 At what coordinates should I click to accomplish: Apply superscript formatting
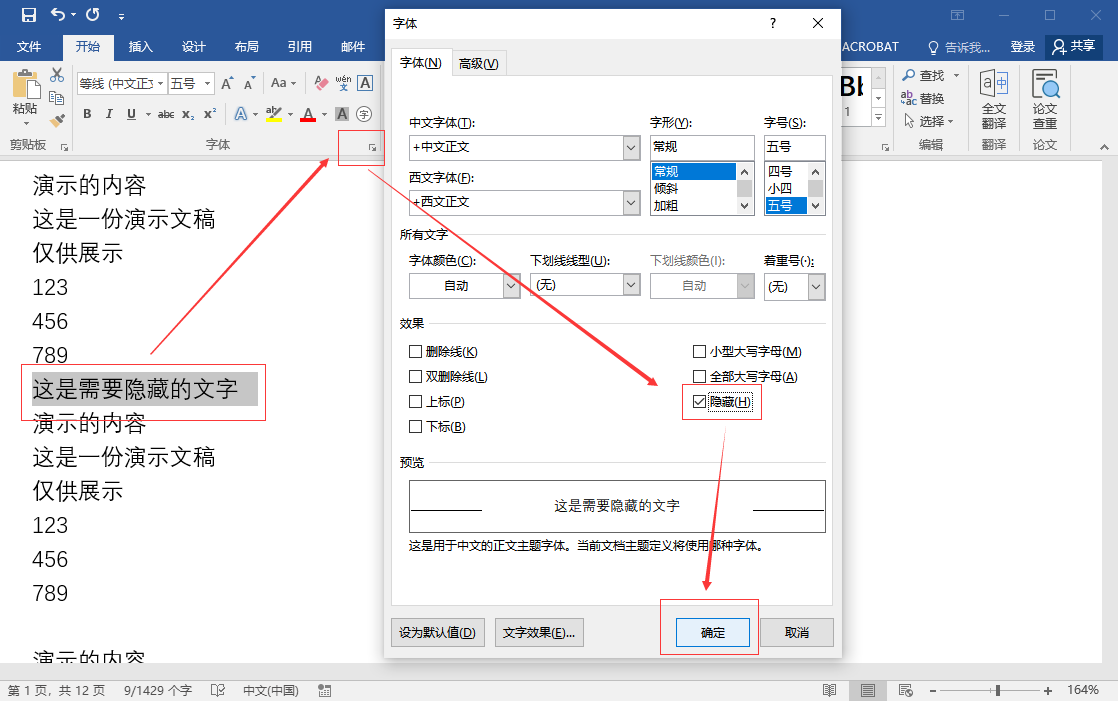pyautogui.click(x=210, y=114)
